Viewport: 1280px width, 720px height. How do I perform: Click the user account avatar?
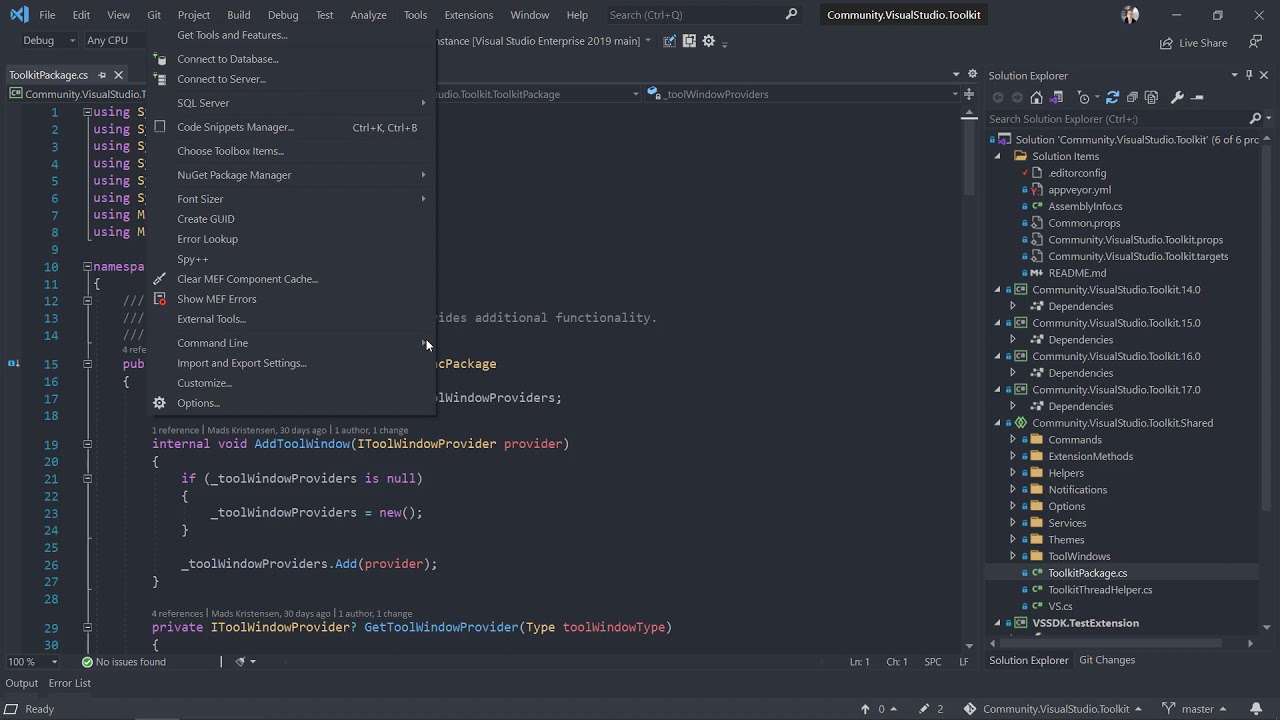pyautogui.click(x=1130, y=15)
